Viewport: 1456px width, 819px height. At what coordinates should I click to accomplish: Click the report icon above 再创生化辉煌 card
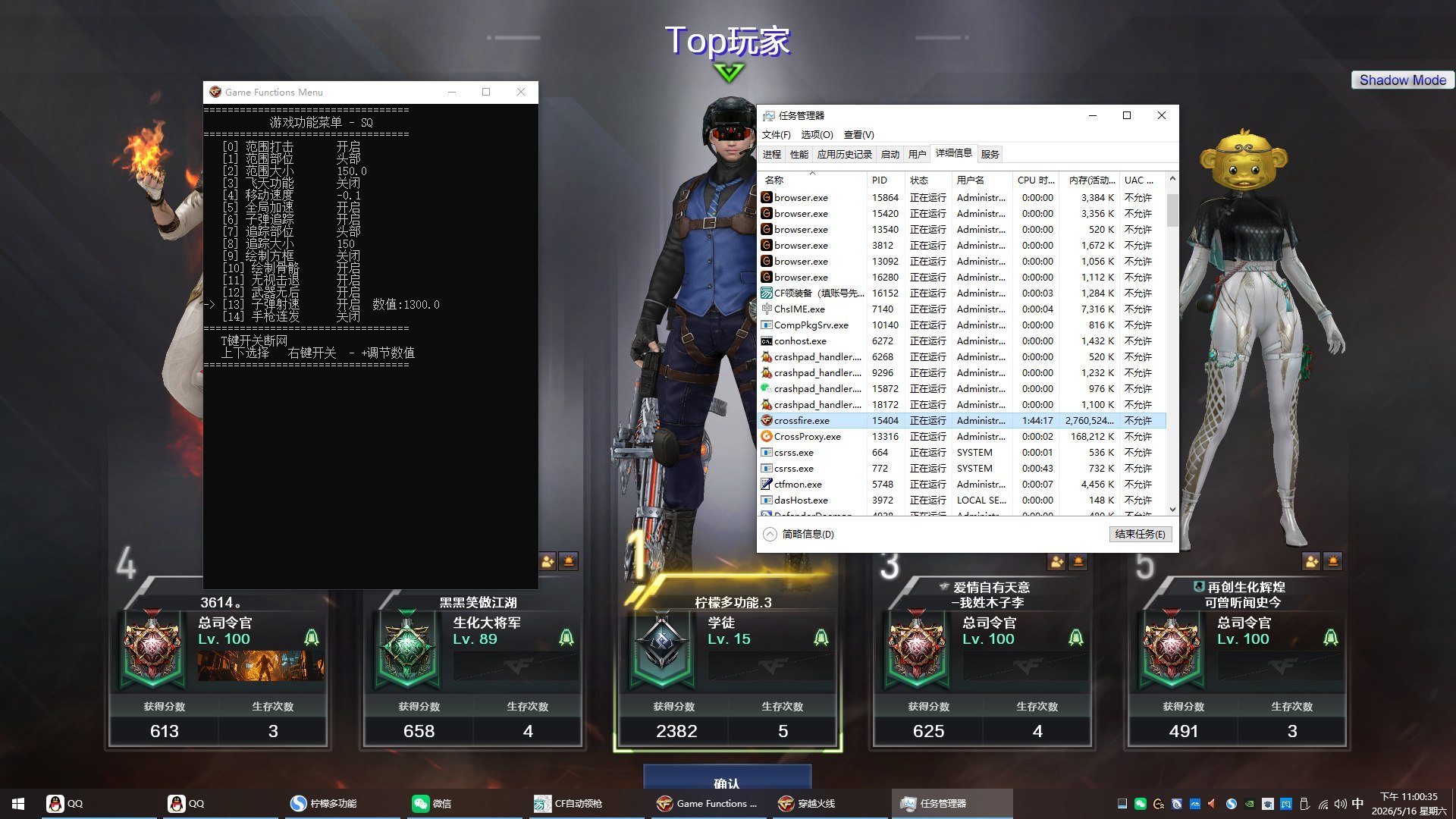tap(1332, 561)
